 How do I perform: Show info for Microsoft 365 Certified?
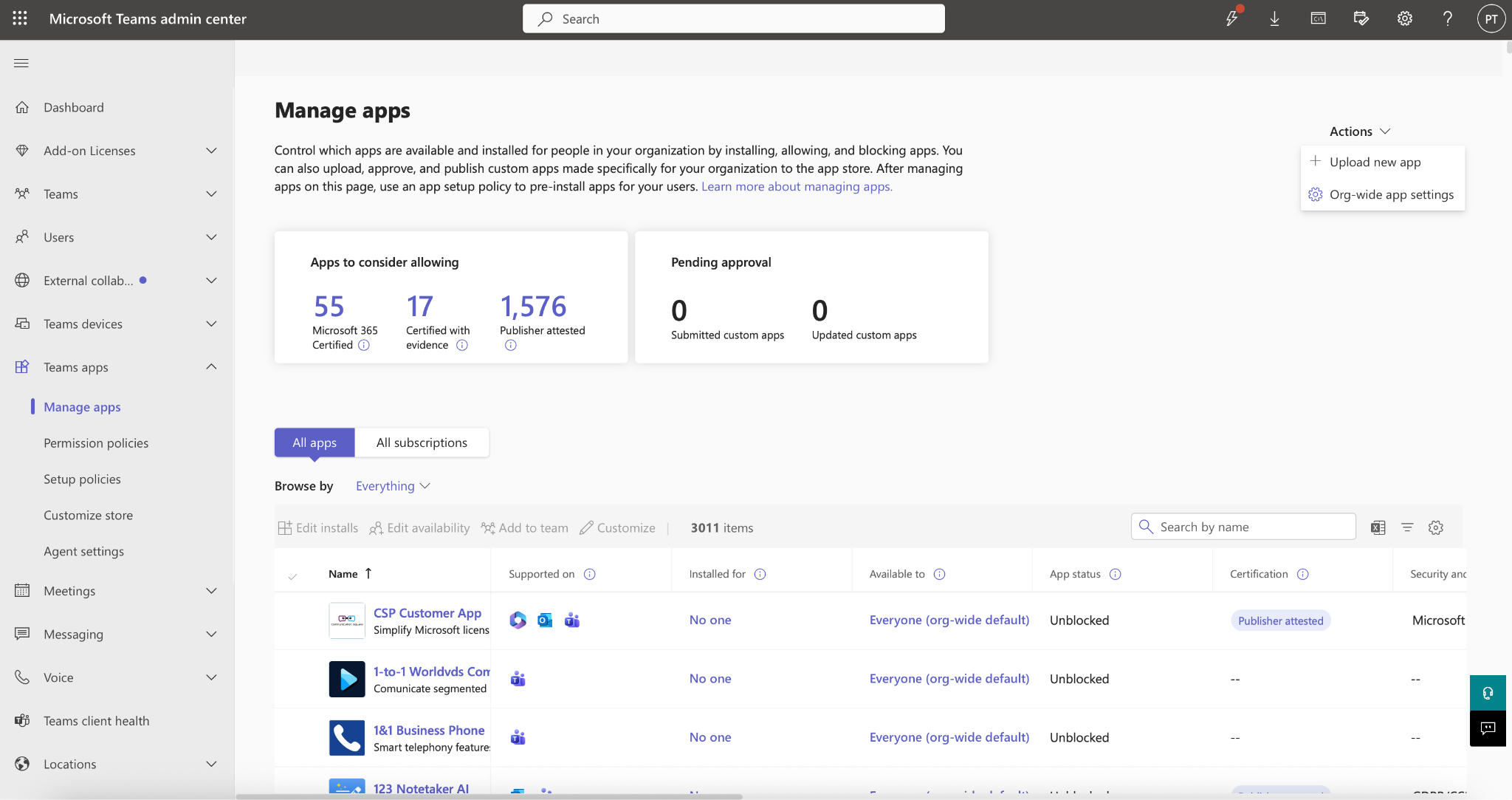(364, 345)
